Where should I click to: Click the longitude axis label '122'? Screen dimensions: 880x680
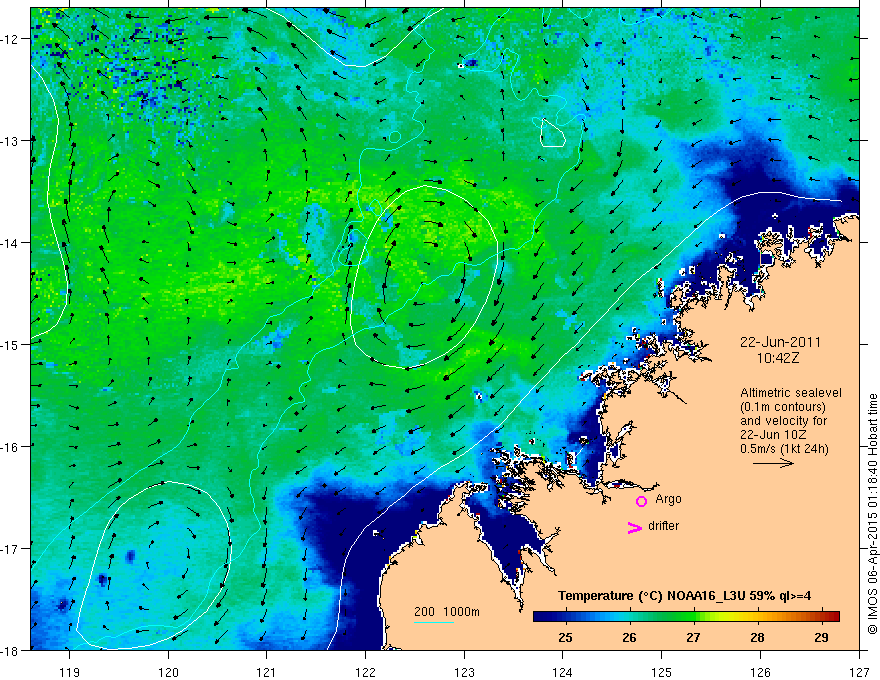[x=365, y=672]
